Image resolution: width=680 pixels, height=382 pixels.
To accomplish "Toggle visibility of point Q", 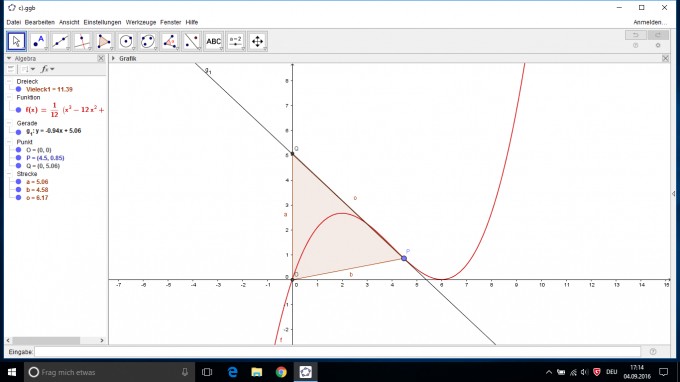I will tap(19, 166).
